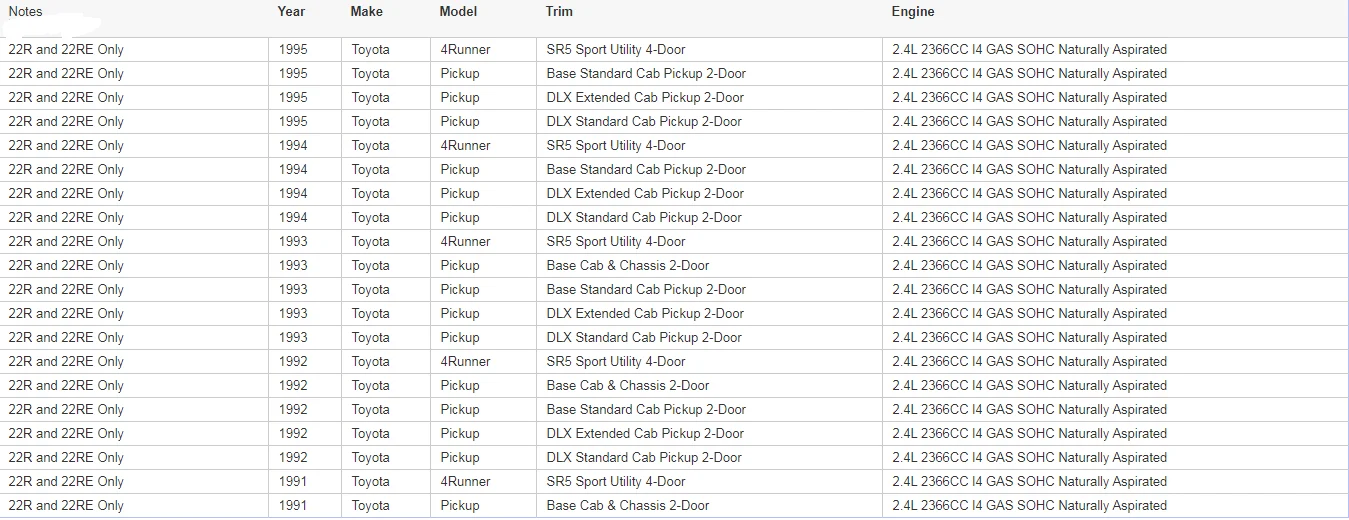Select the 1993 Base Cab & Chassis trim
The image size is (1349, 520).
click(x=628, y=265)
